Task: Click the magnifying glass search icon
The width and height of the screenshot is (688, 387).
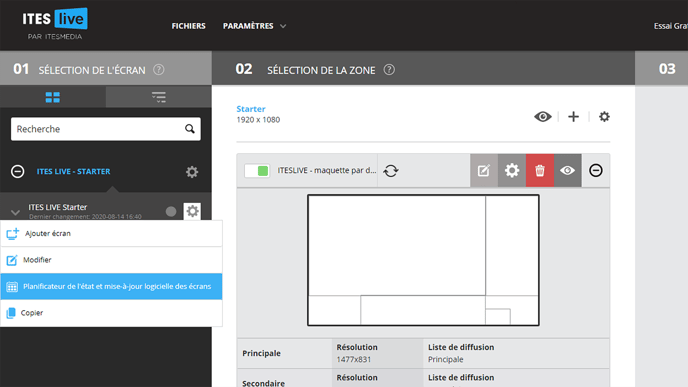Action: coord(190,129)
